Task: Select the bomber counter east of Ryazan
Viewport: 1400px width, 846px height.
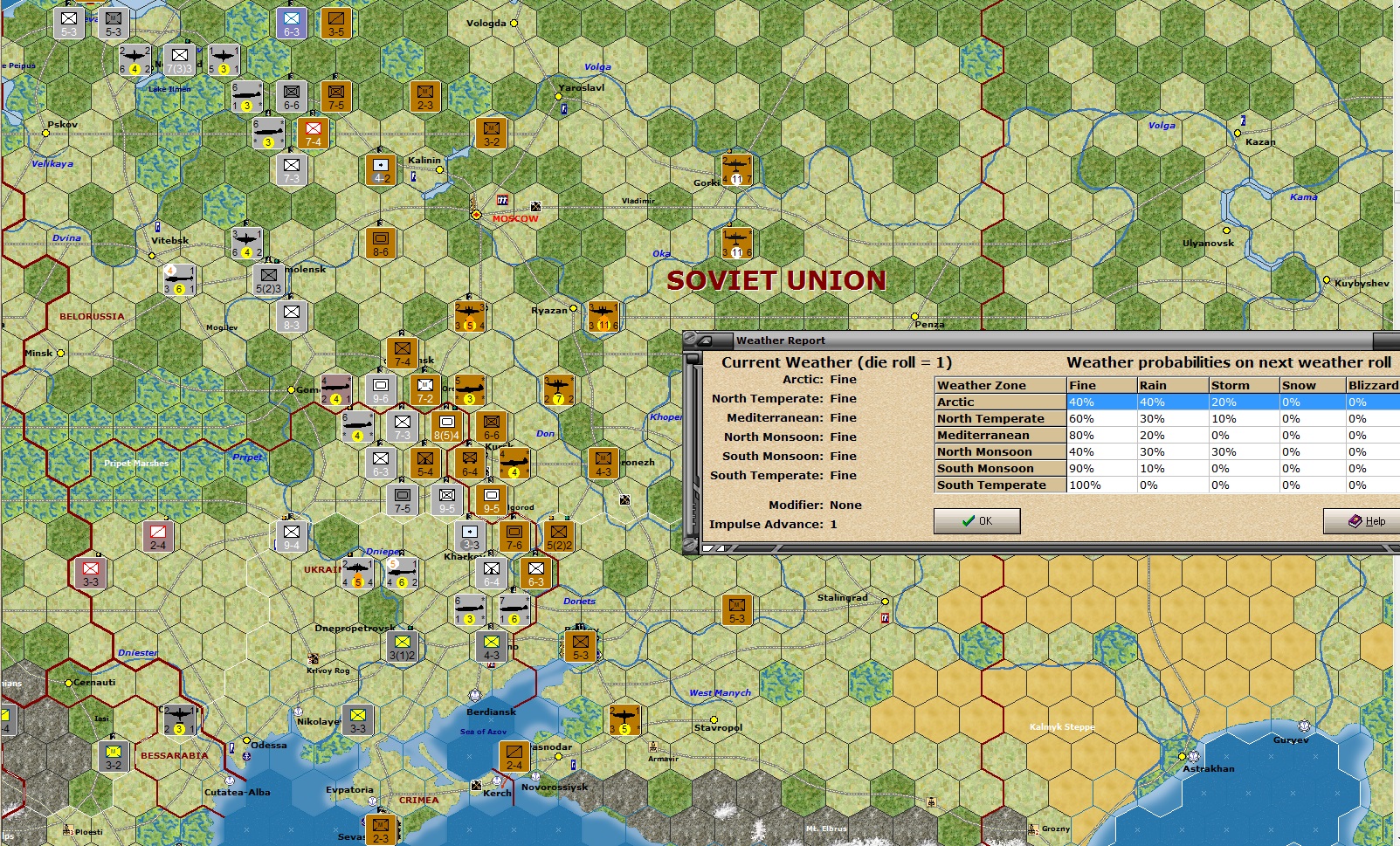Action: 603,317
